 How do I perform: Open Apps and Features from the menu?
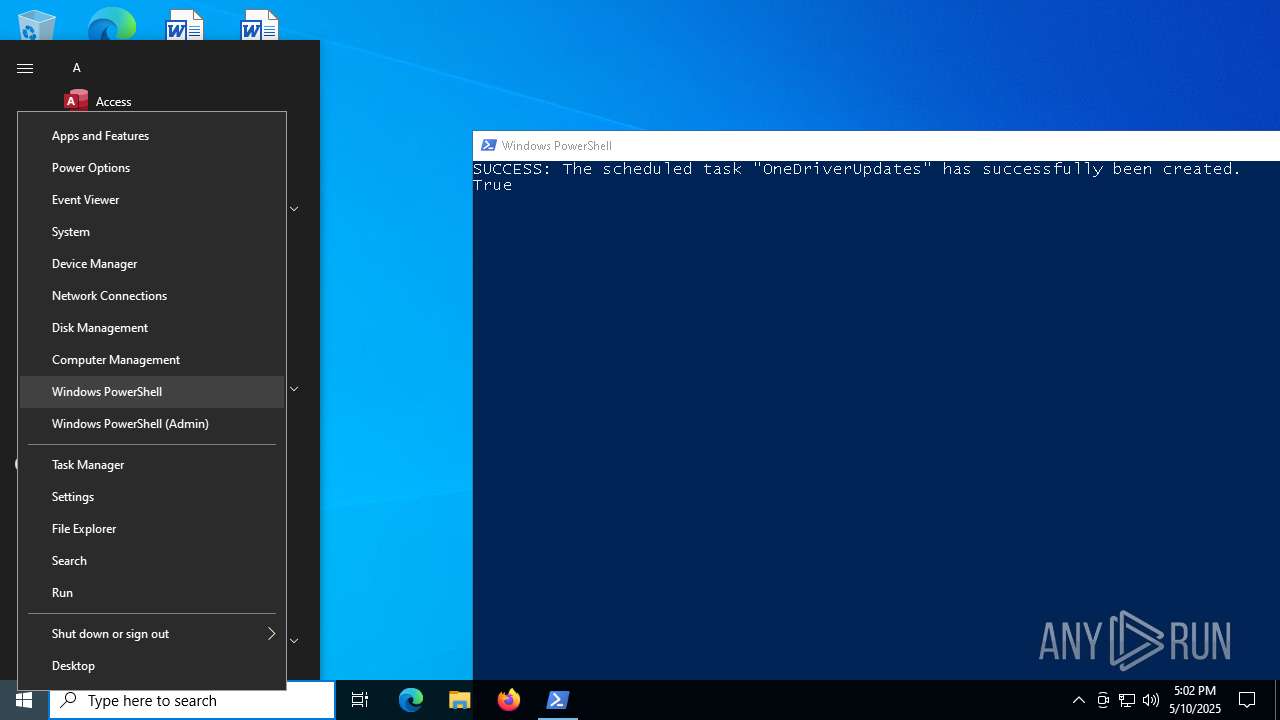tap(152, 135)
